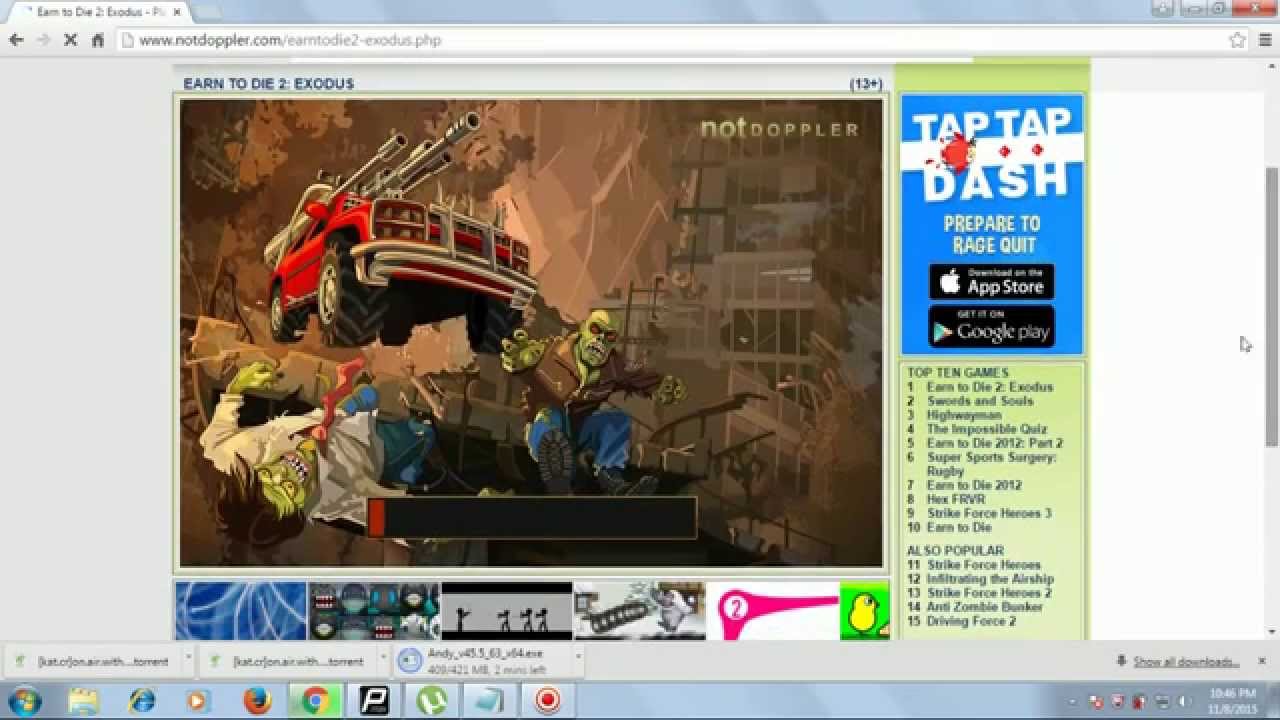
Task: Click the Earn to Die 2: Exodus heading
Action: (268, 84)
